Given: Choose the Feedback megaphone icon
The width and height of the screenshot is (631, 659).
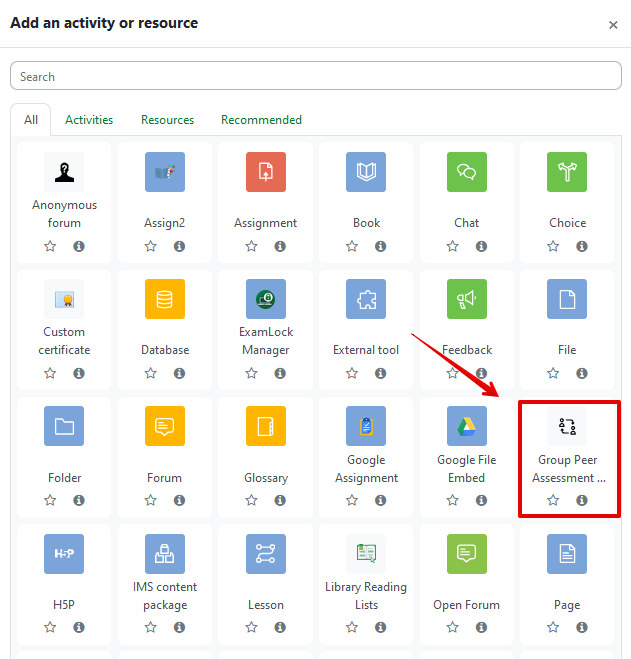Looking at the screenshot, I should [x=467, y=299].
